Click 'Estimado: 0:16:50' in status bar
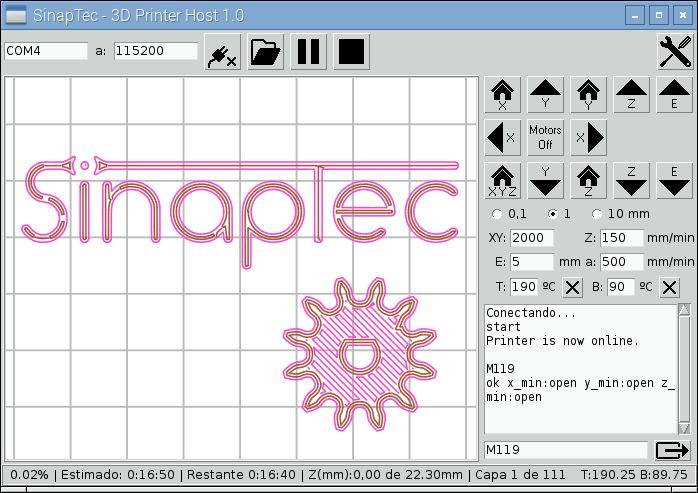Image resolution: width=698 pixels, height=493 pixels. click(118, 475)
